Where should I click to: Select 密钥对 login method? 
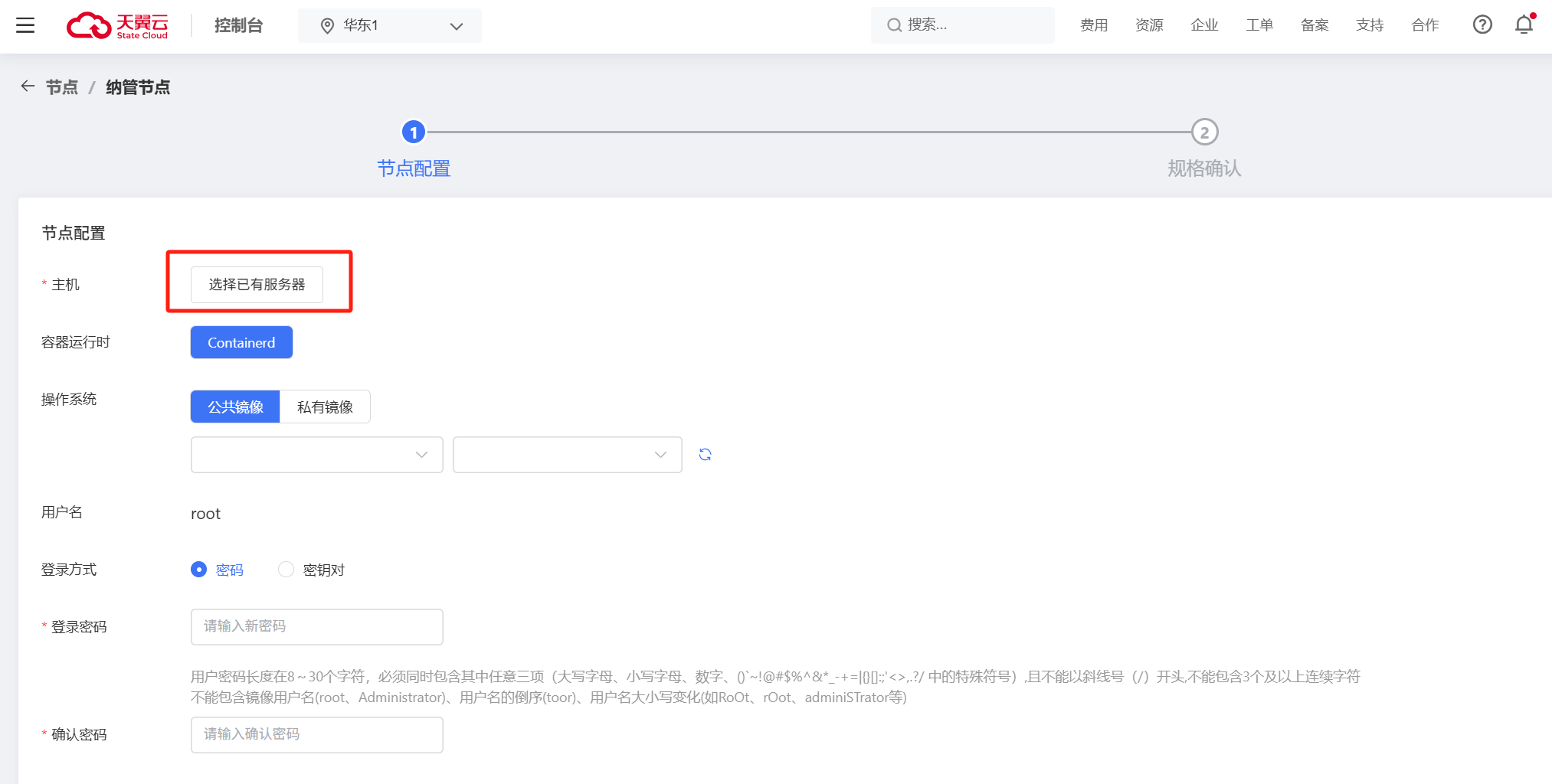click(286, 570)
